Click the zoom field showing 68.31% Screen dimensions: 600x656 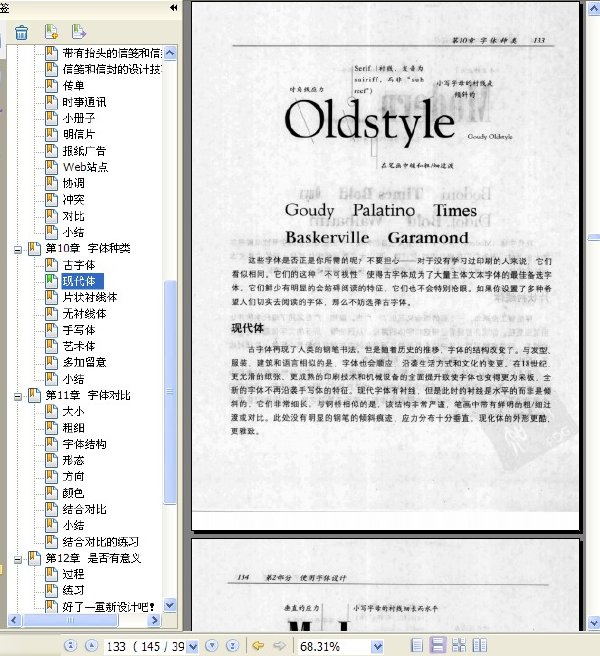pyautogui.click(x=334, y=646)
